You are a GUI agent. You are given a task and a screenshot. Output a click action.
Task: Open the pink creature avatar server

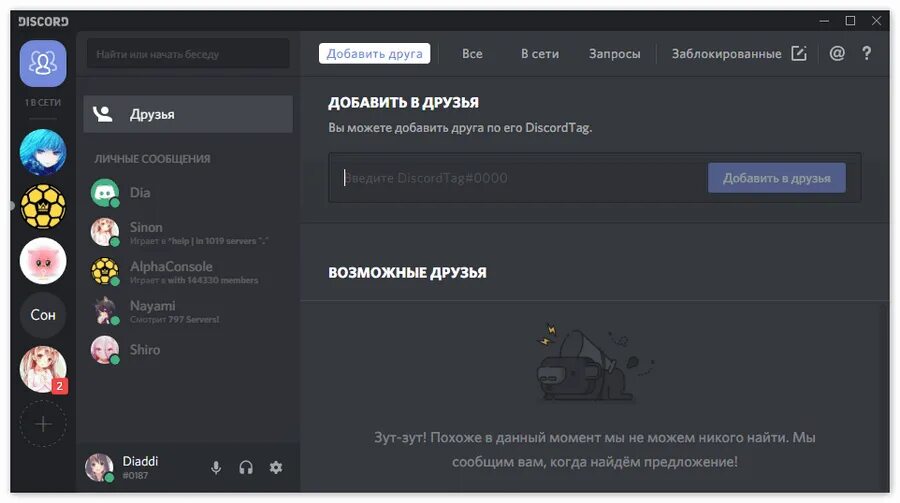43,261
